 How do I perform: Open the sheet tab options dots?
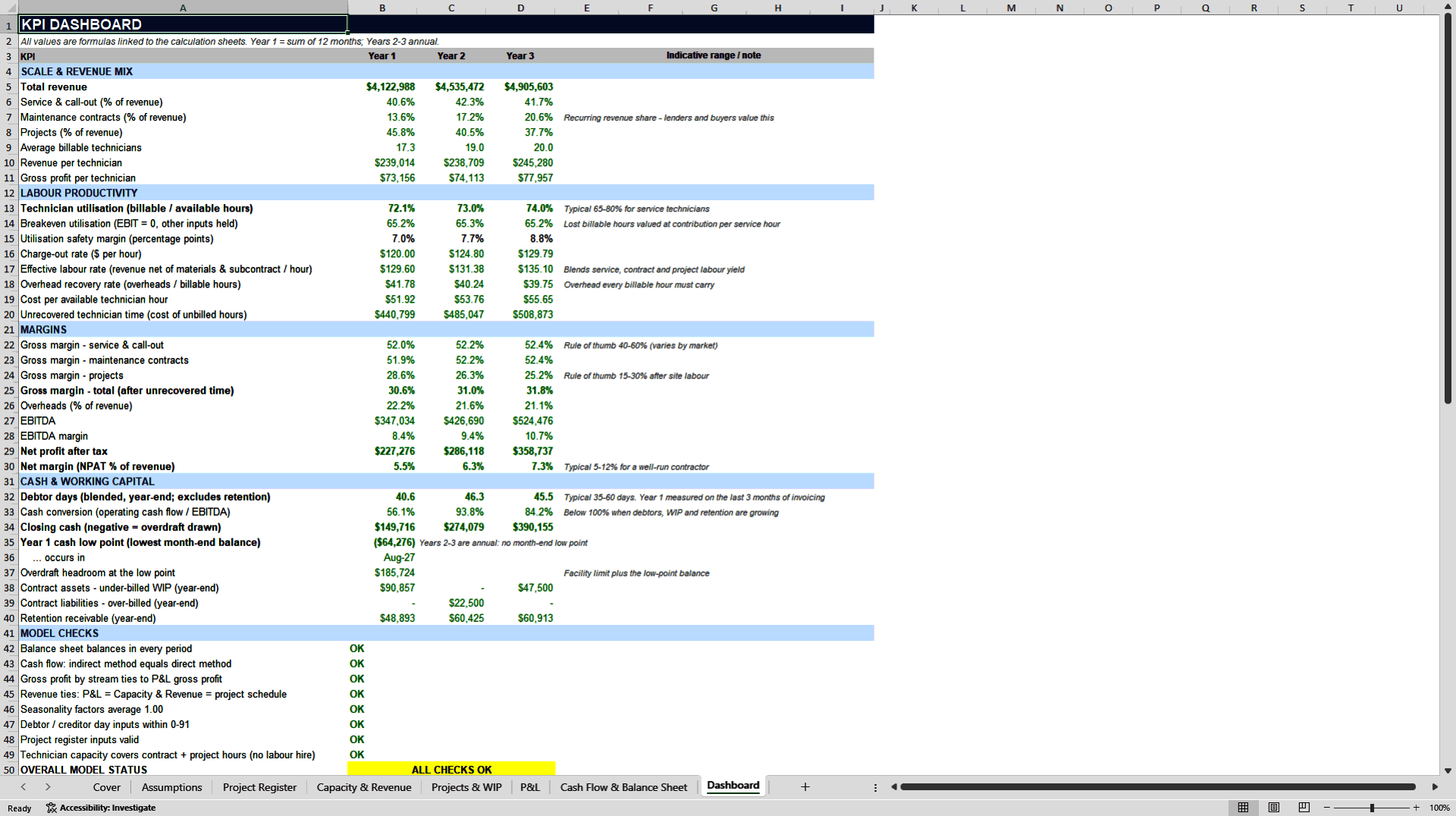(875, 787)
